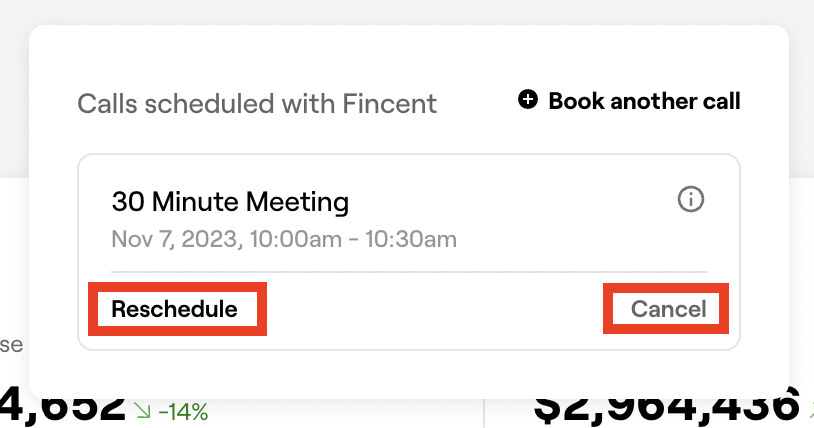Click the -14% change indicator
This screenshot has width=814, height=428.
[183, 412]
